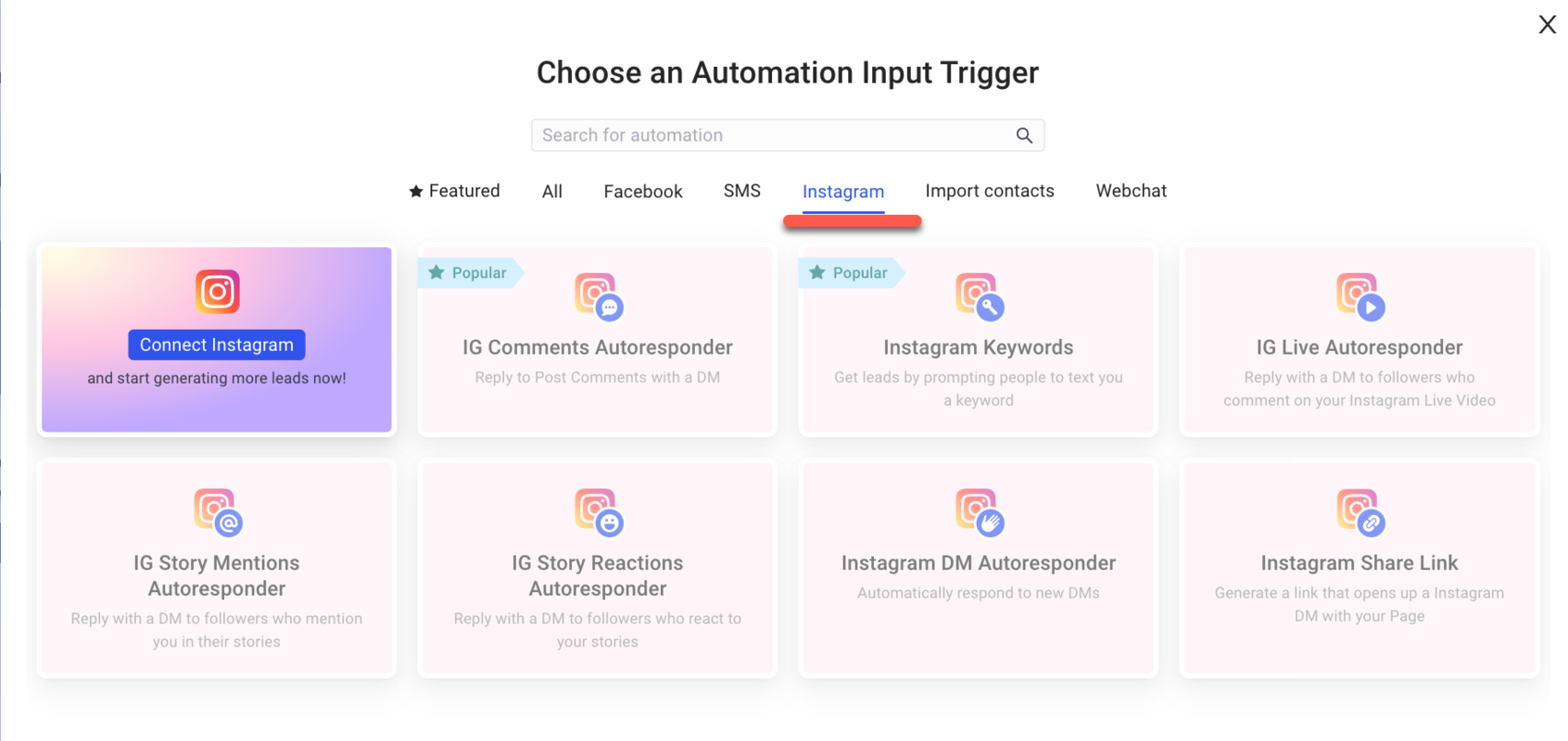Screen dimensions: 1568x741
Task: Open the Import contacts tab
Action: (x=990, y=191)
